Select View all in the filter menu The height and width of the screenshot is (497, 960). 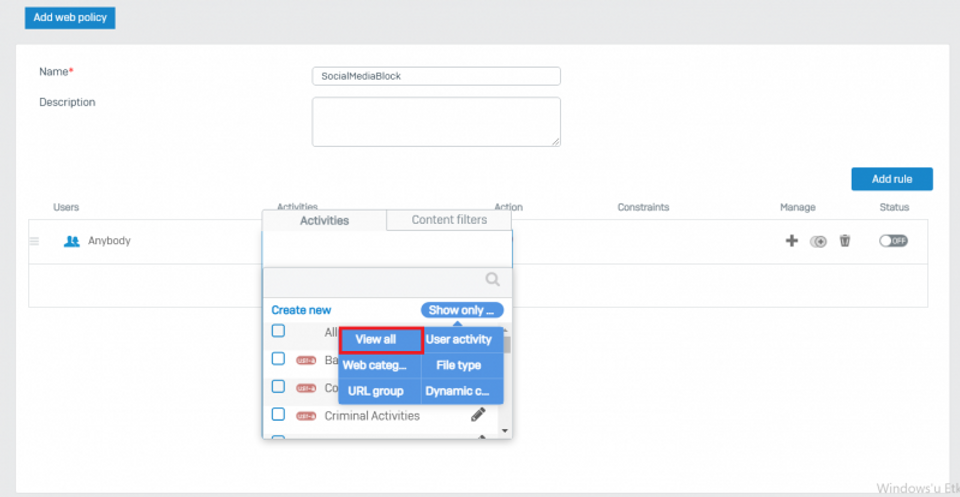click(x=376, y=340)
